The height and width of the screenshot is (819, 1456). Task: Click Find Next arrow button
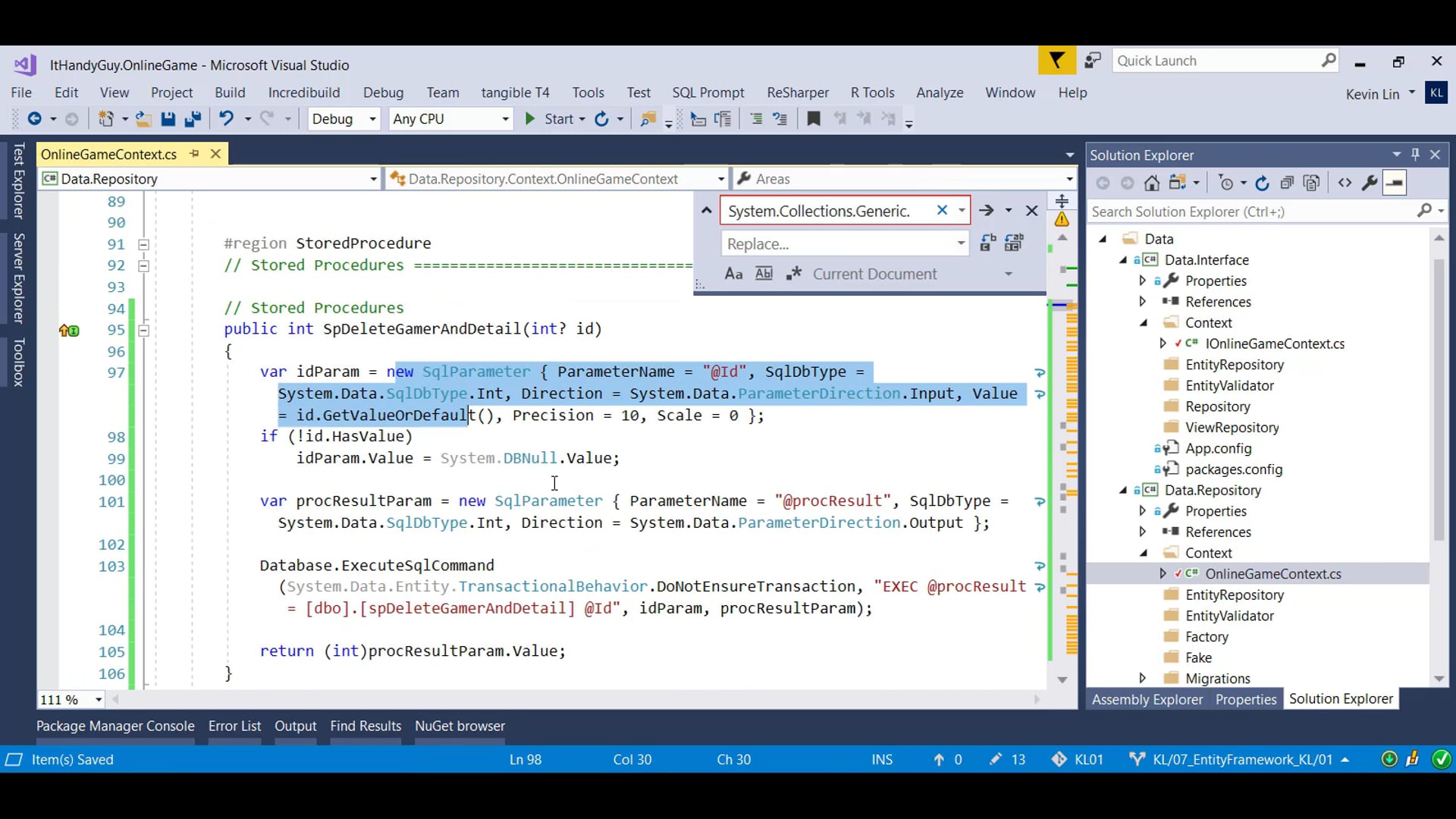[x=986, y=211]
